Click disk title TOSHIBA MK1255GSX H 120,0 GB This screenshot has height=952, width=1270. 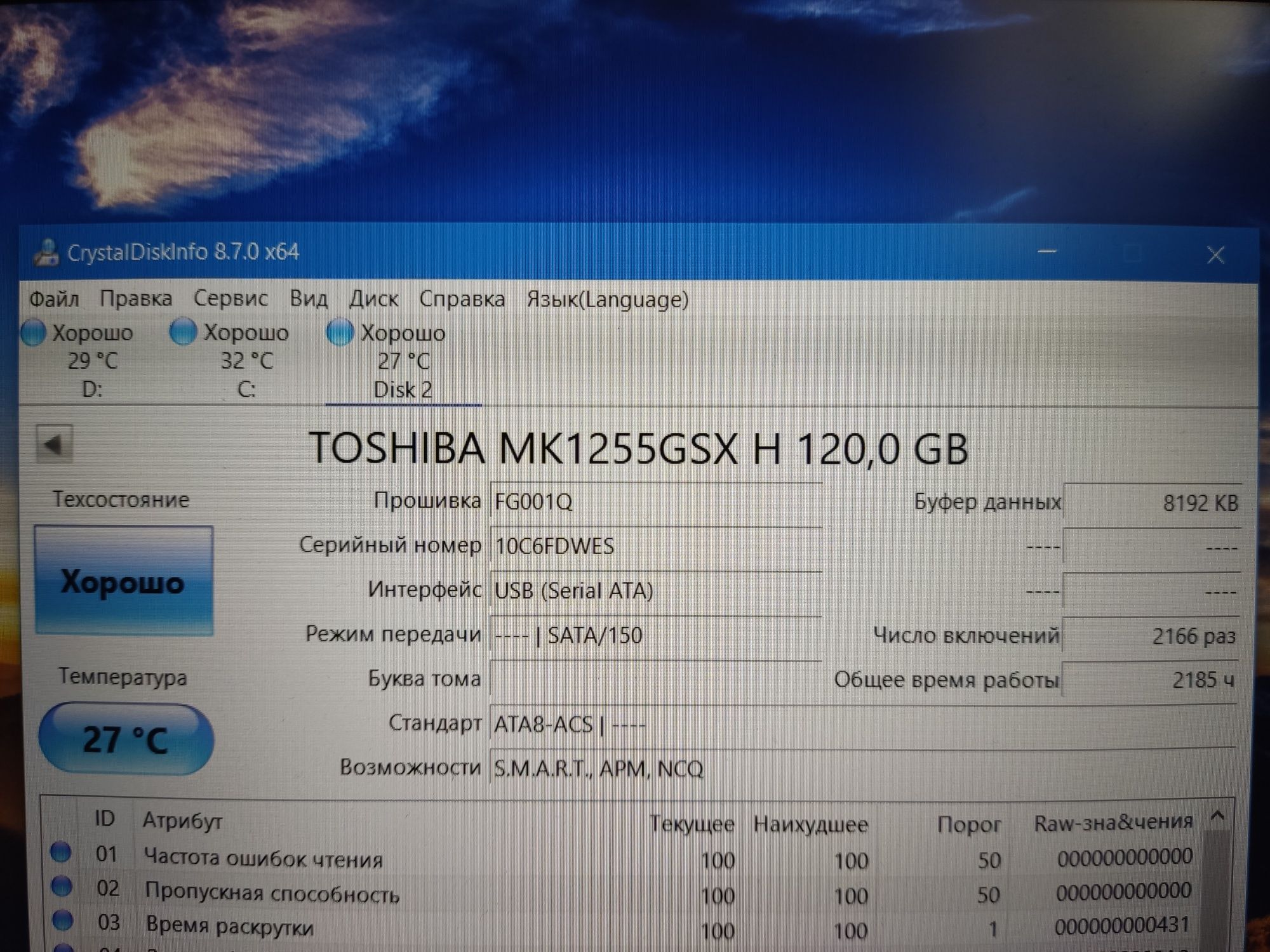pos(638,448)
